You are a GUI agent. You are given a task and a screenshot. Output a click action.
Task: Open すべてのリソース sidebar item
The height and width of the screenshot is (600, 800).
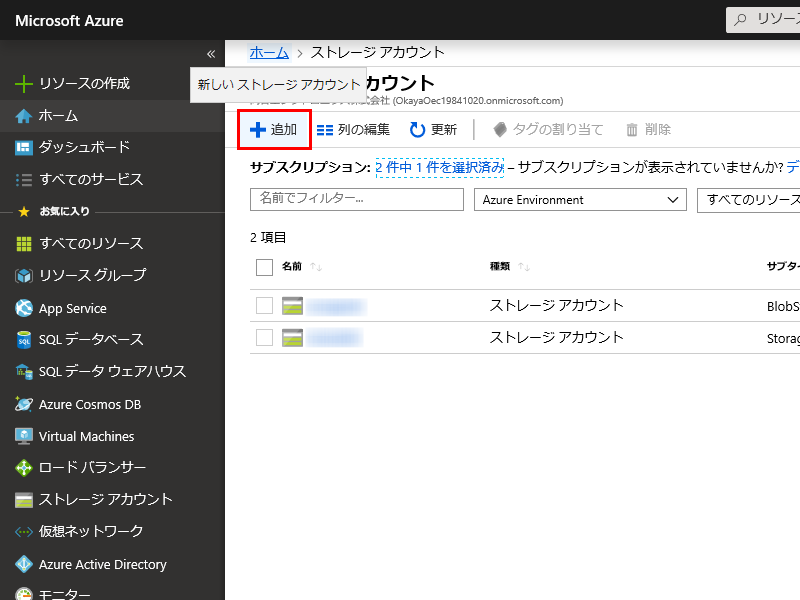point(91,244)
